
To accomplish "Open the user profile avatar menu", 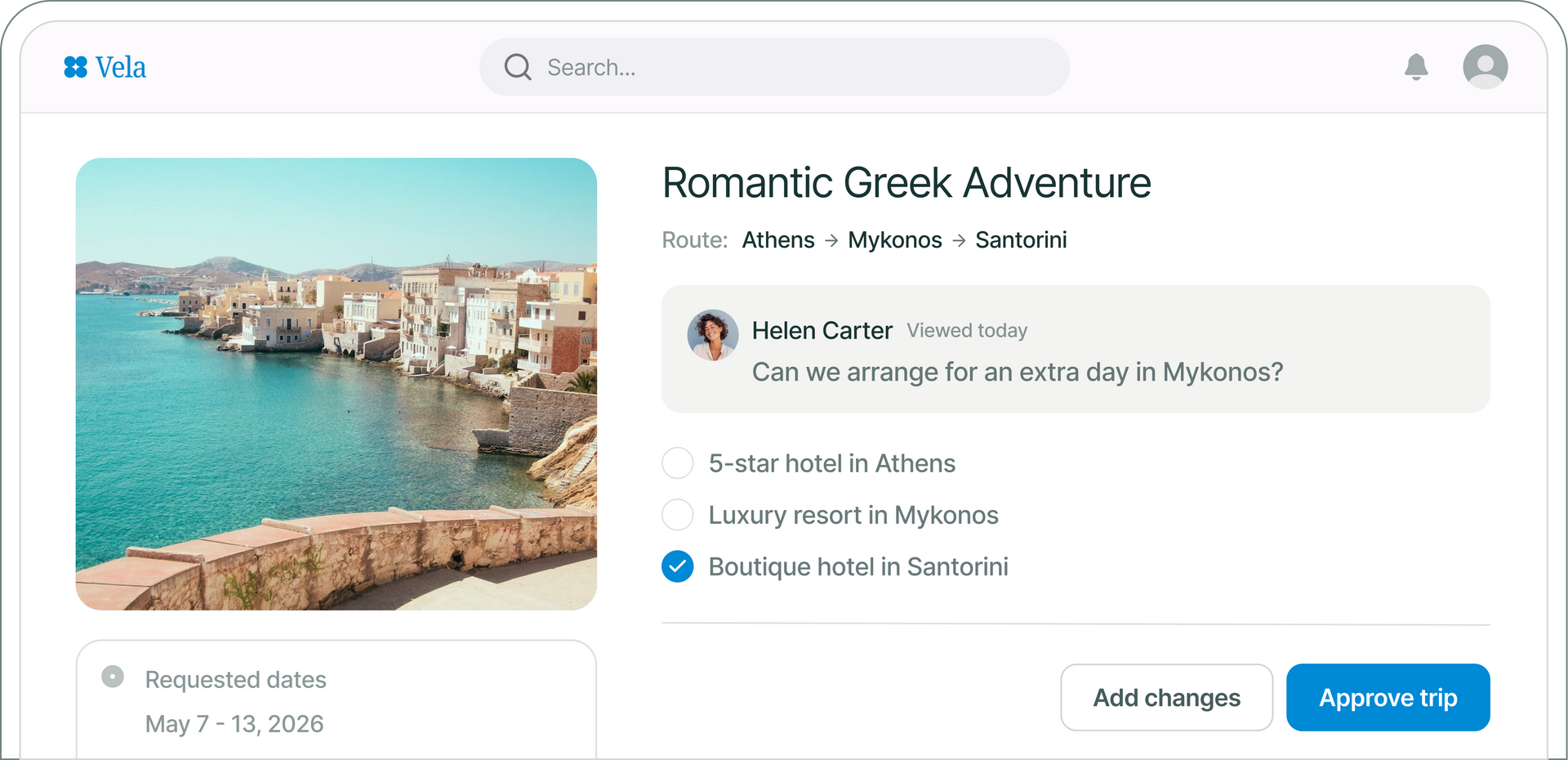I will point(1485,67).
